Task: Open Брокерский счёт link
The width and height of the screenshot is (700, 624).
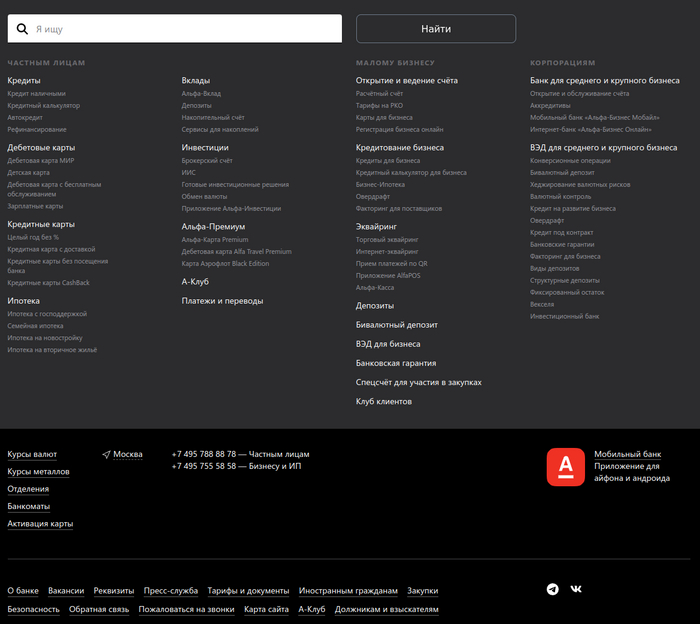Action: (x=207, y=161)
